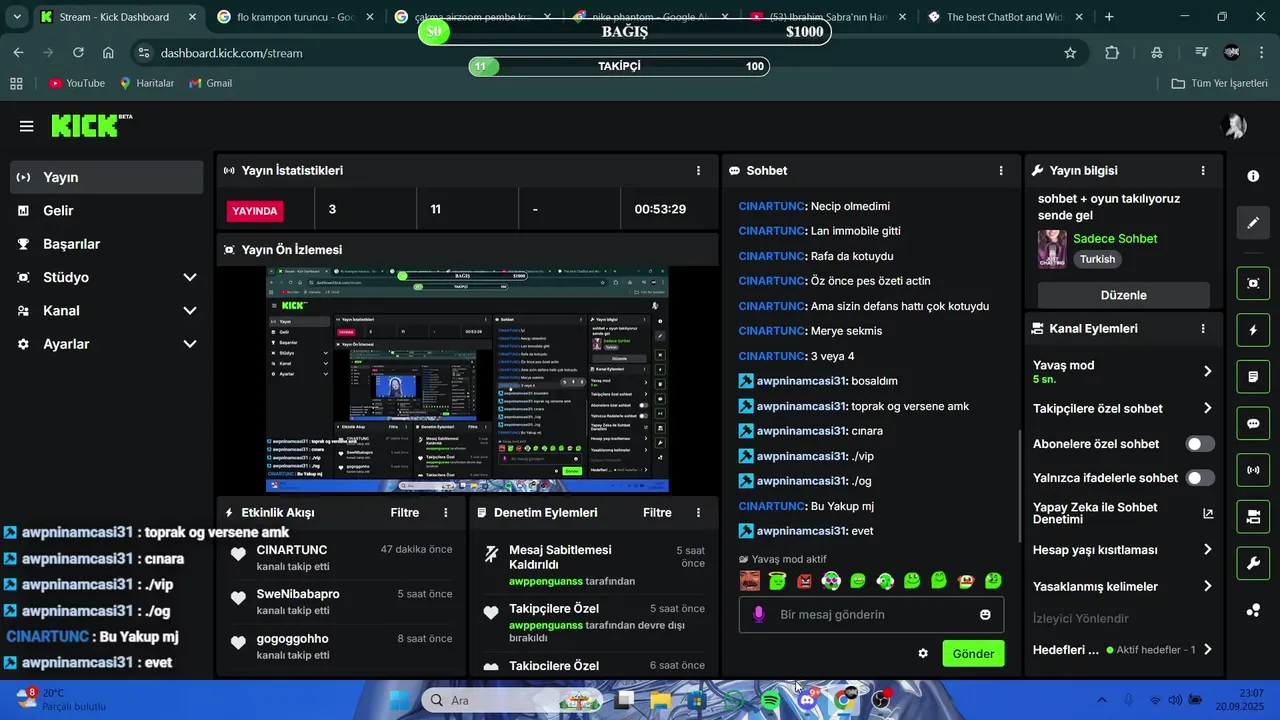
Task: Open the YouTube bookmark
Action: (x=77, y=83)
